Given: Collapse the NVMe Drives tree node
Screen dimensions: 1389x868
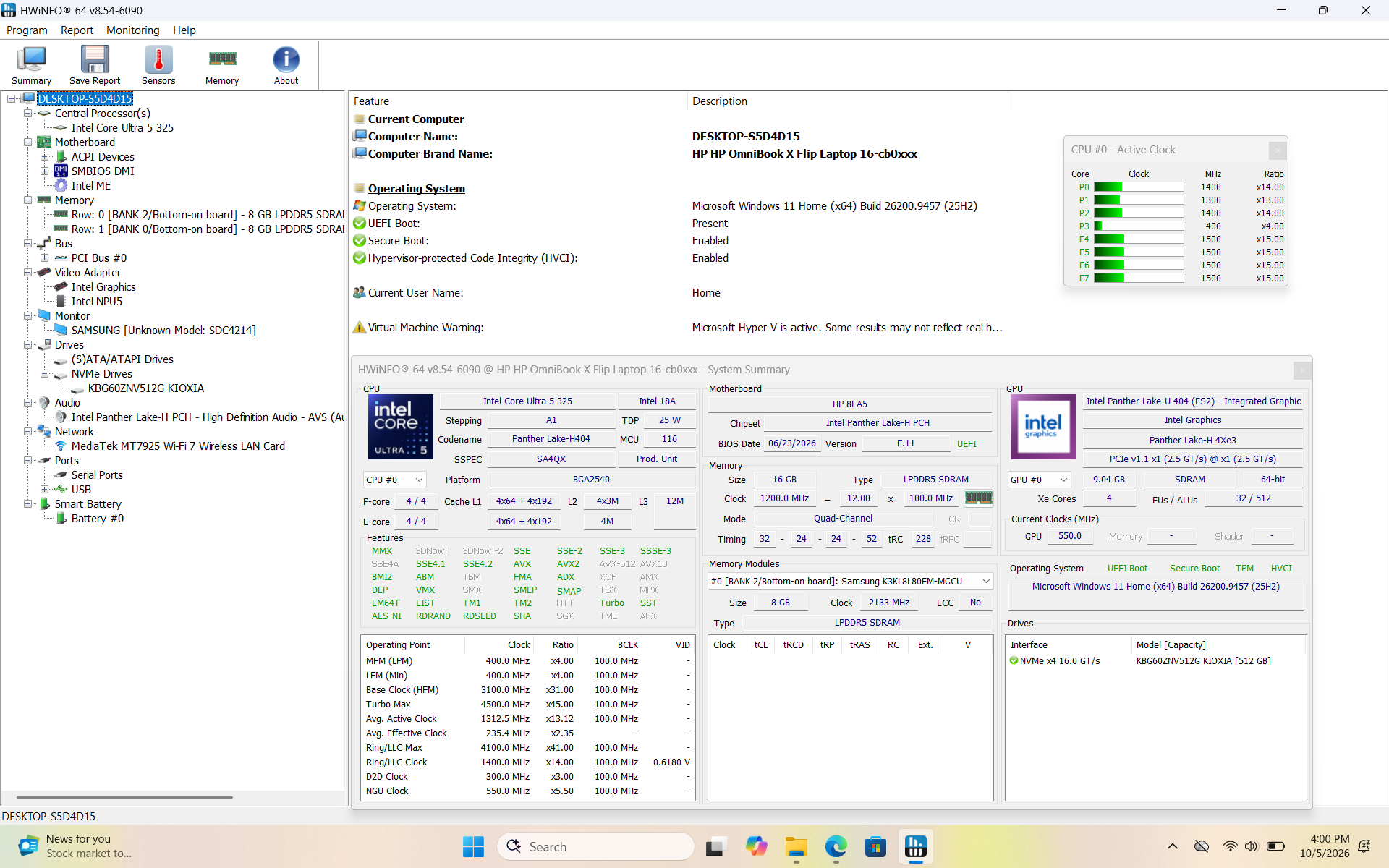Looking at the screenshot, I should click(44, 374).
